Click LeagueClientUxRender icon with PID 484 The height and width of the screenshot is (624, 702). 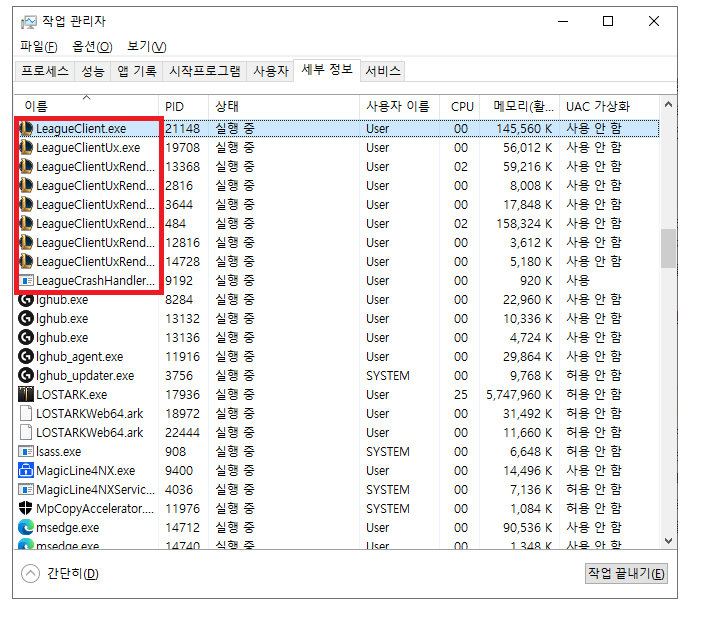(26, 223)
